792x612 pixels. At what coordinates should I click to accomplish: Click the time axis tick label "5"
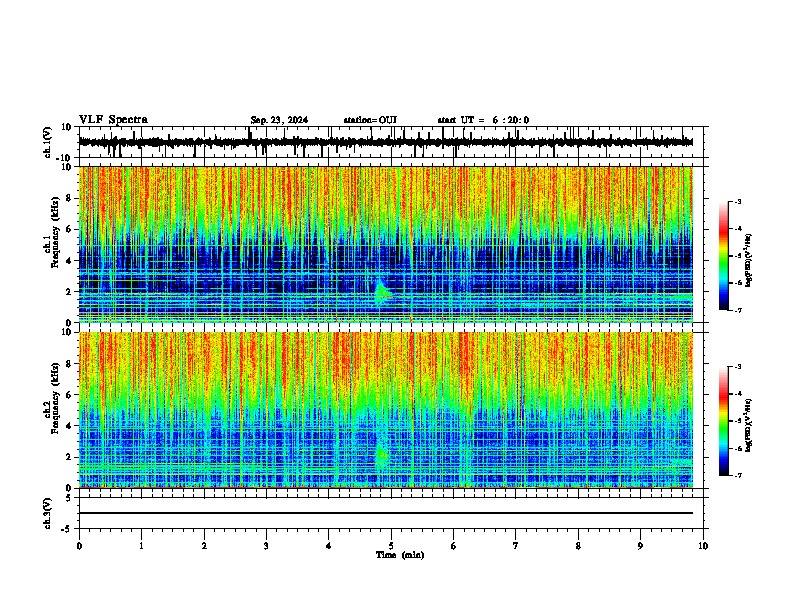[391, 546]
